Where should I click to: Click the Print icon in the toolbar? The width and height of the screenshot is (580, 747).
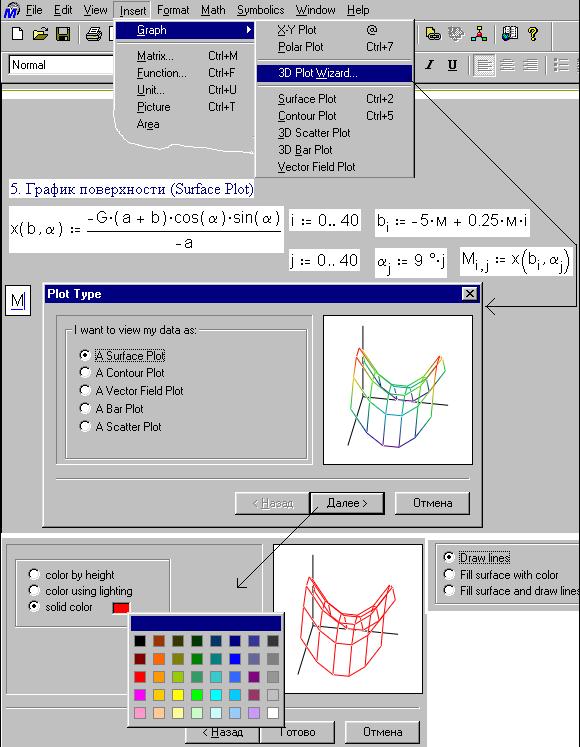94,34
